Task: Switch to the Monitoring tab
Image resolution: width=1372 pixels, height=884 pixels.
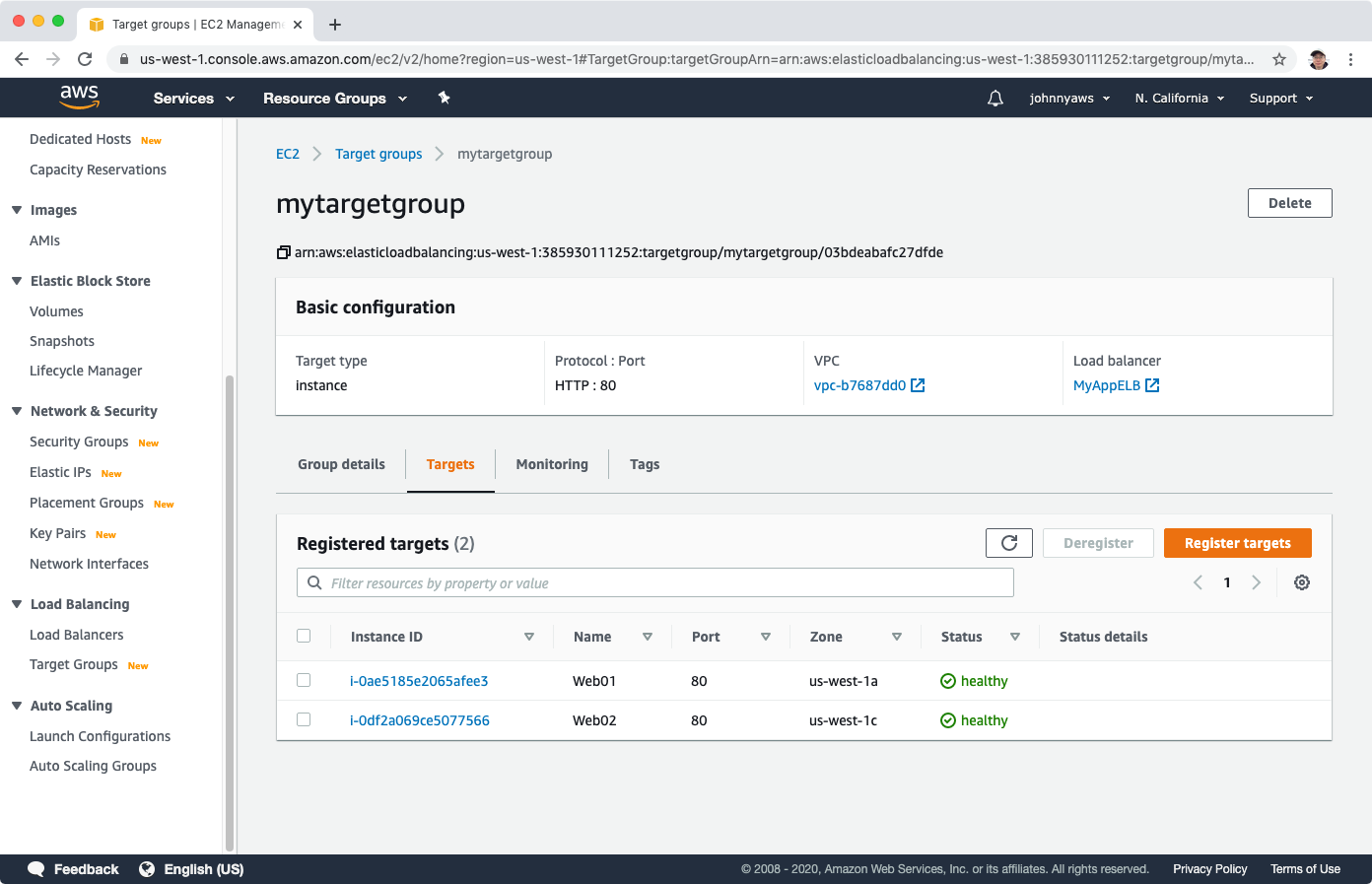Action: (x=552, y=464)
